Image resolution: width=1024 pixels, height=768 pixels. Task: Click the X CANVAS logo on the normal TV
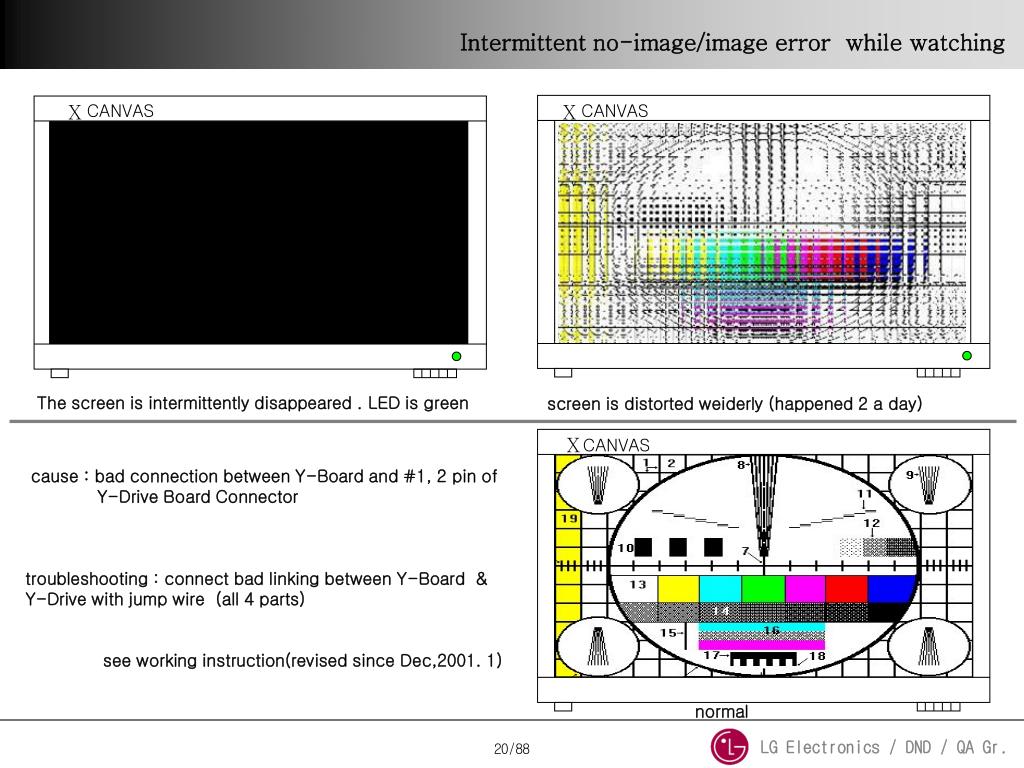click(608, 445)
